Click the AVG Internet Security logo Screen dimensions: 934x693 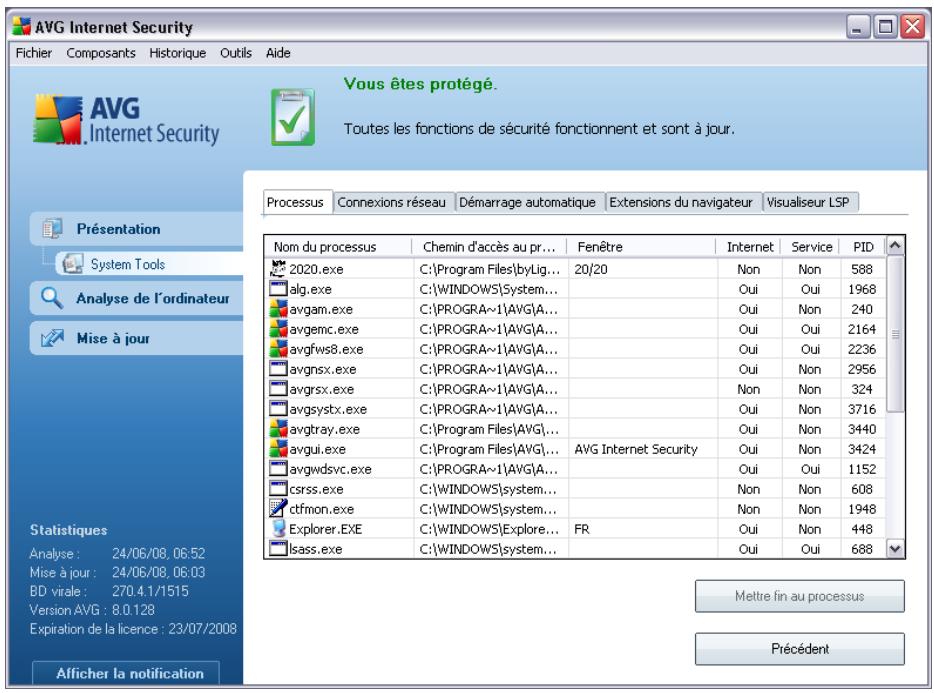[126, 120]
